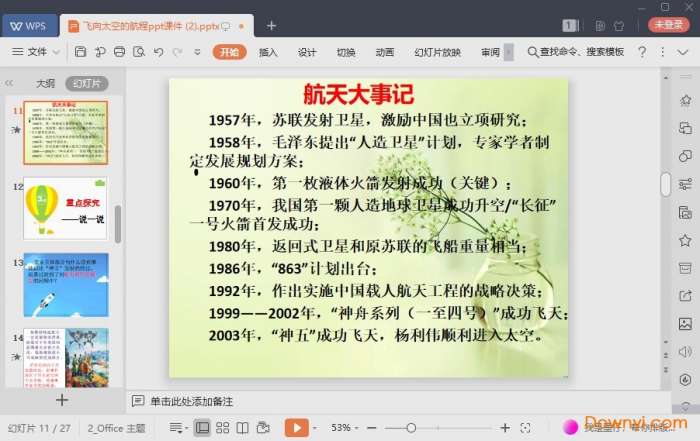Viewport: 700px width, 441px height.
Task: Open the help question mark icon
Action: (642, 52)
